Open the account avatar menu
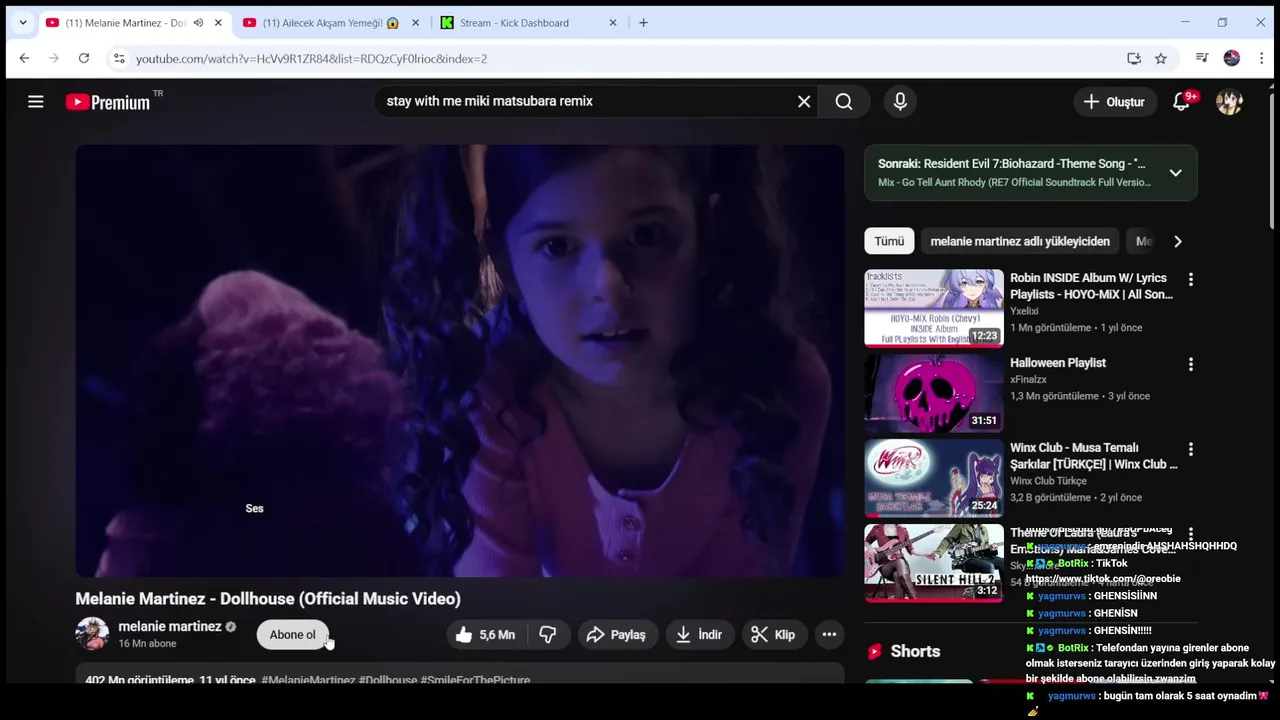This screenshot has width=1280, height=720. coord(1229,101)
